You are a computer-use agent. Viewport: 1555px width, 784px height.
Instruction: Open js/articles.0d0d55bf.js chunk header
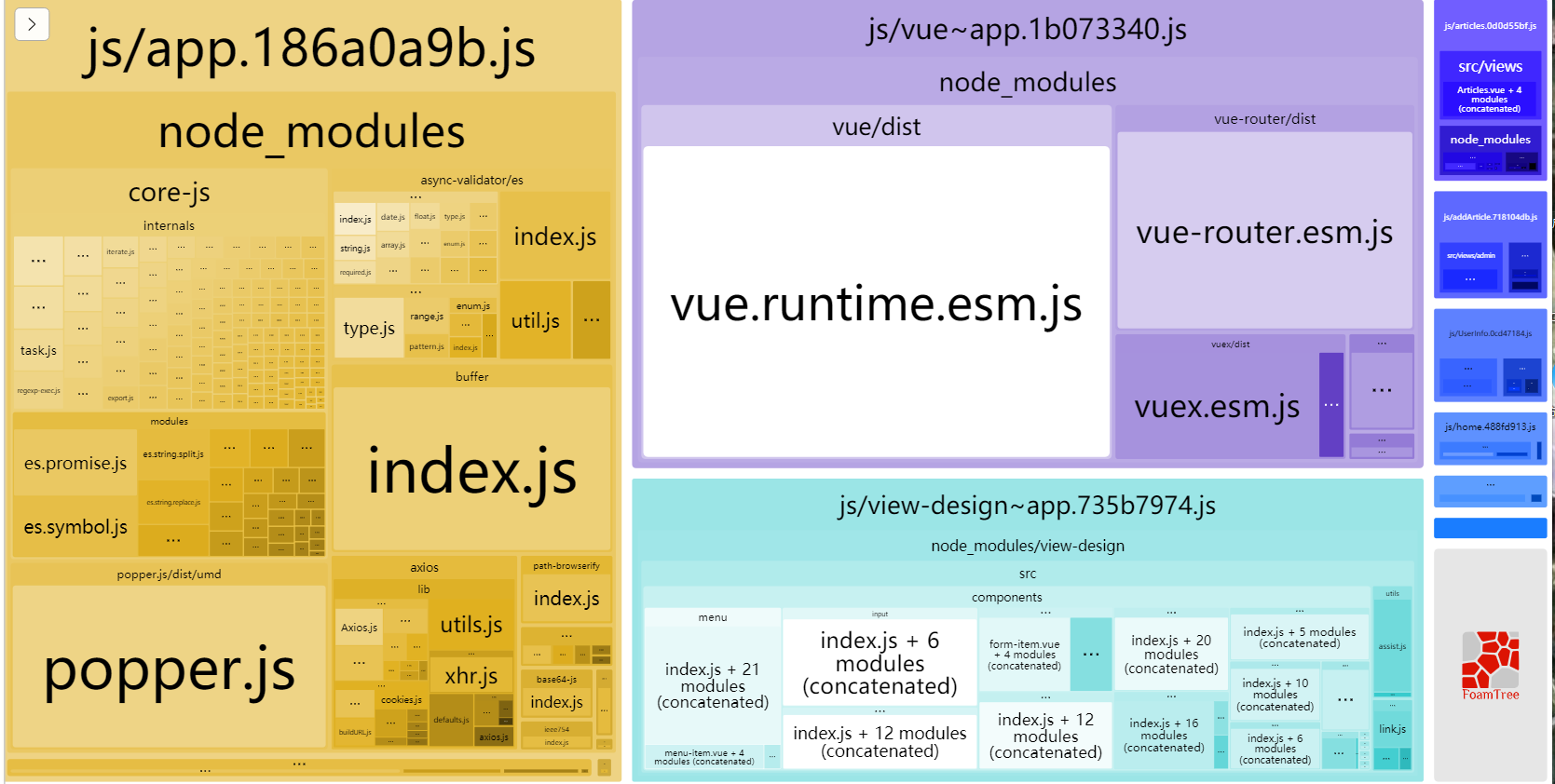[1490, 26]
